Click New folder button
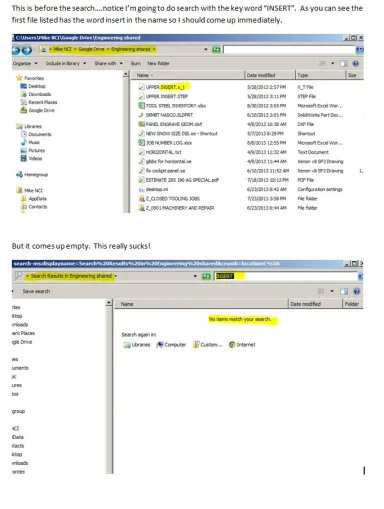Viewport: 384px width, 509px height. (158, 63)
